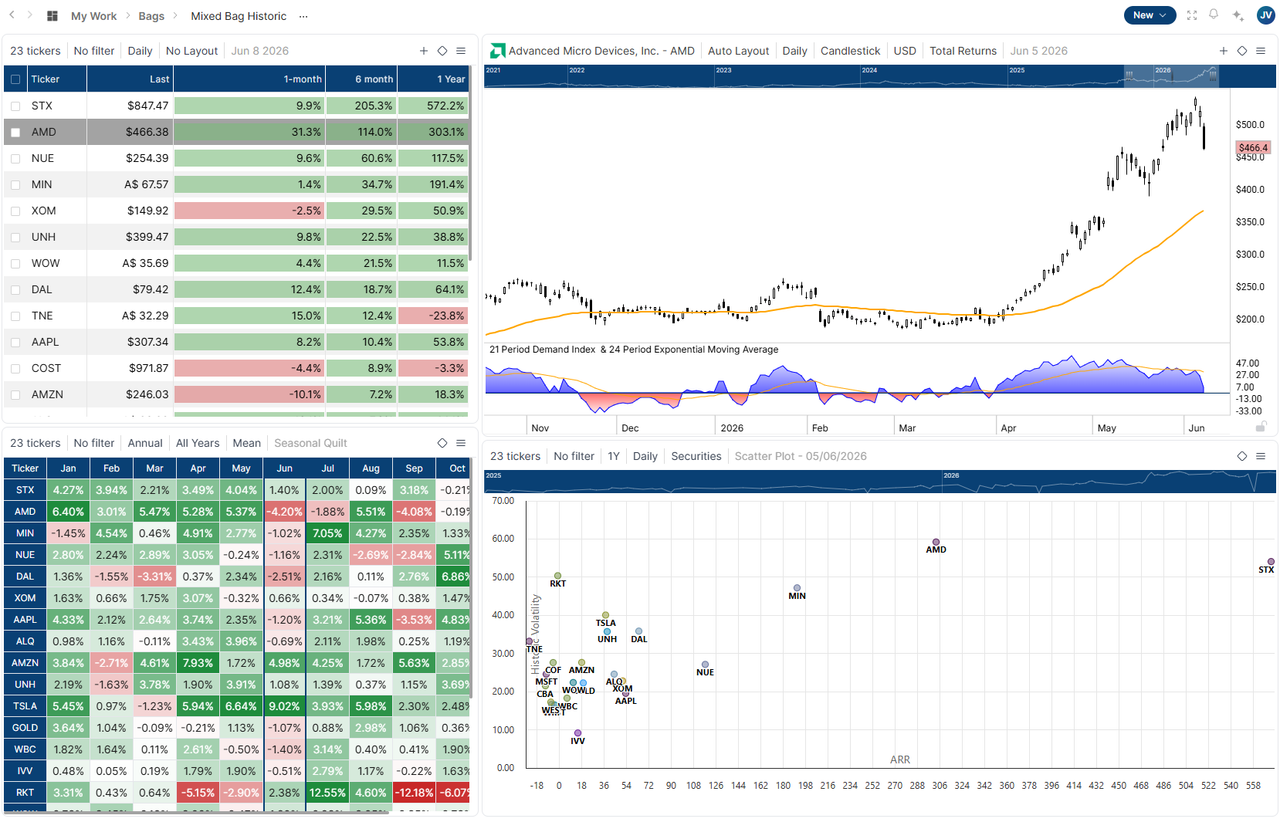Open the notifications bell
Image resolution: width=1280 pixels, height=818 pixels.
click(x=1214, y=15)
